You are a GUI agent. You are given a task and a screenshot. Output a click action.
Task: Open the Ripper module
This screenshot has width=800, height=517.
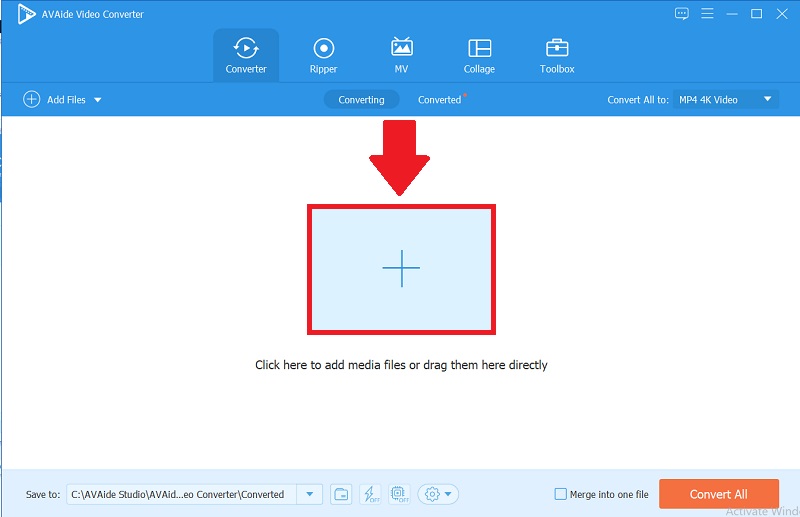click(323, 55)
